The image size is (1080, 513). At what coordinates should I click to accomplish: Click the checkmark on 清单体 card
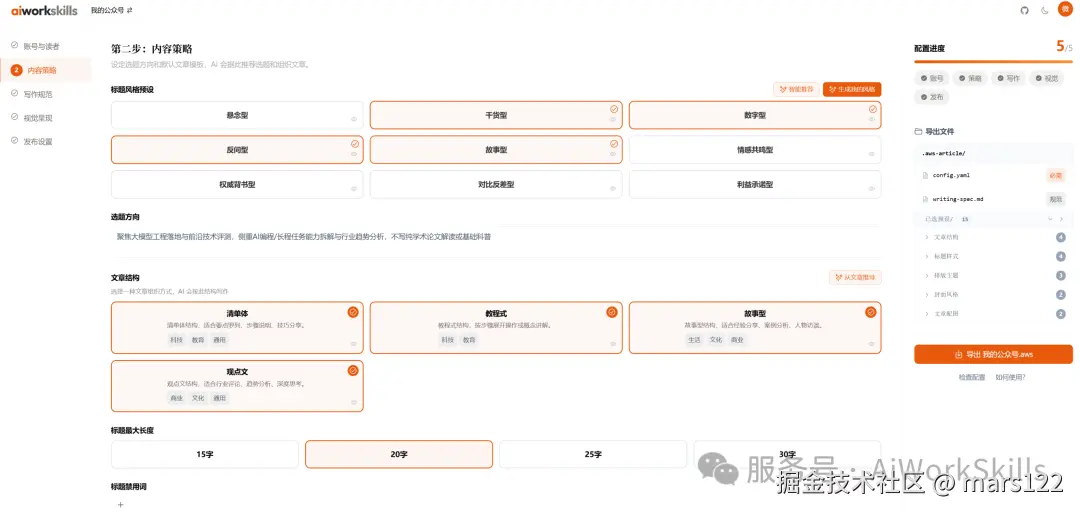pyautogui.click(x=353, y=312)
